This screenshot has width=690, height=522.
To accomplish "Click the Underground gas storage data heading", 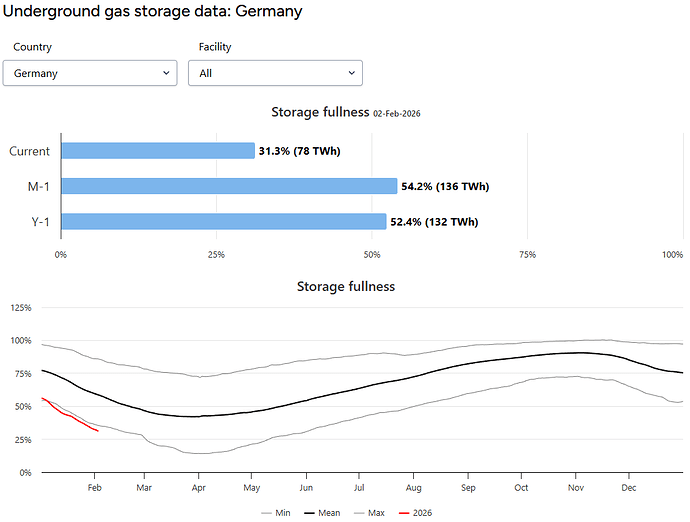I will tap(153, 12).
